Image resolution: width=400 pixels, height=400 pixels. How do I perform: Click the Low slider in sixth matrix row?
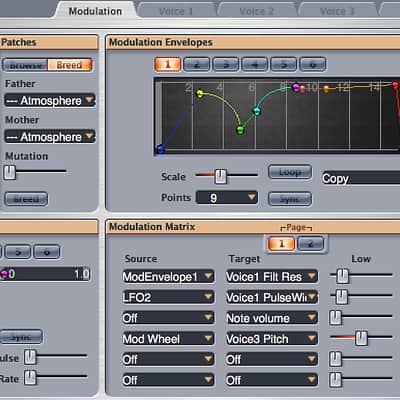pos(336,379)
